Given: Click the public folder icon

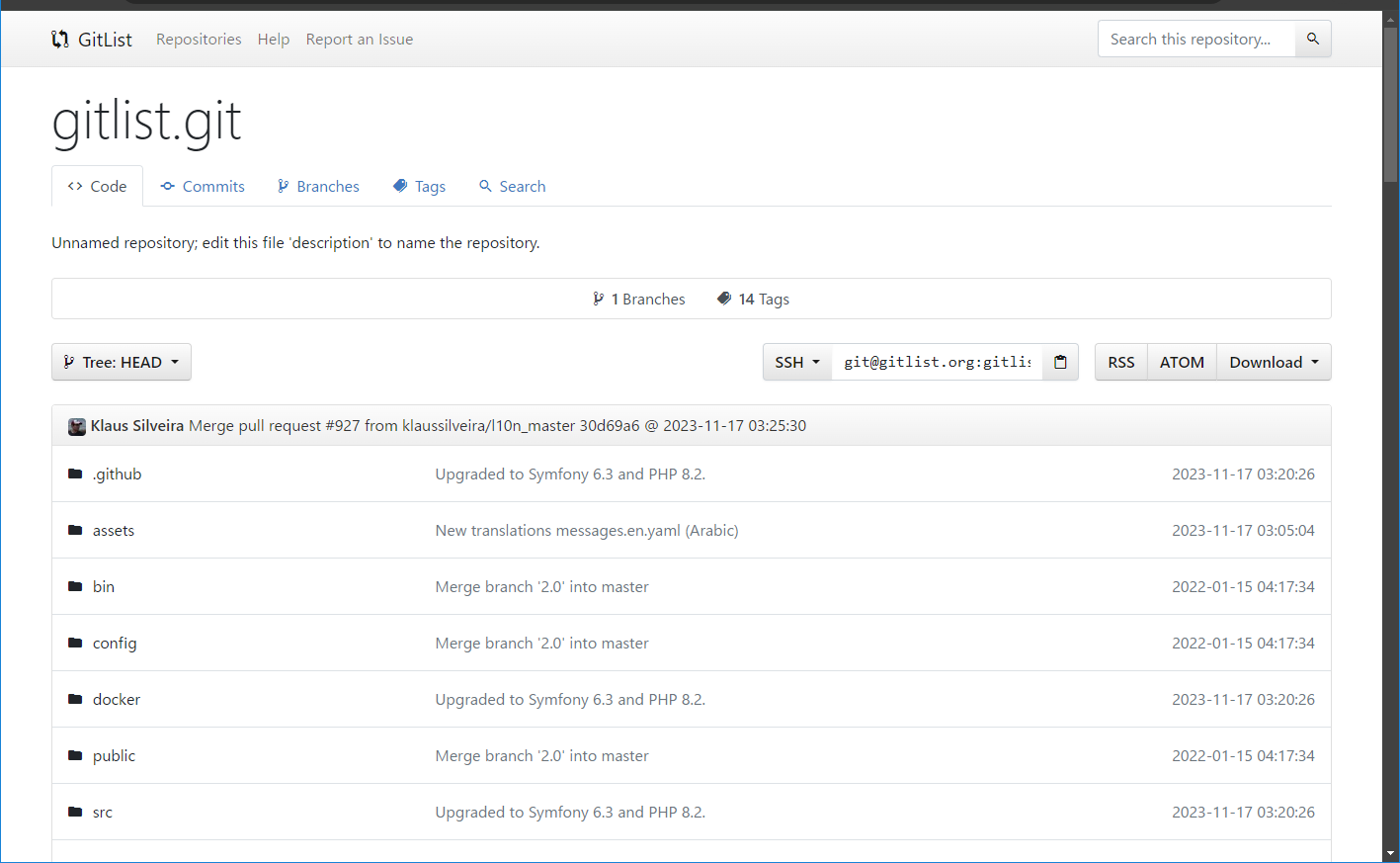Looking at the screenshot, I should [75, 755].
